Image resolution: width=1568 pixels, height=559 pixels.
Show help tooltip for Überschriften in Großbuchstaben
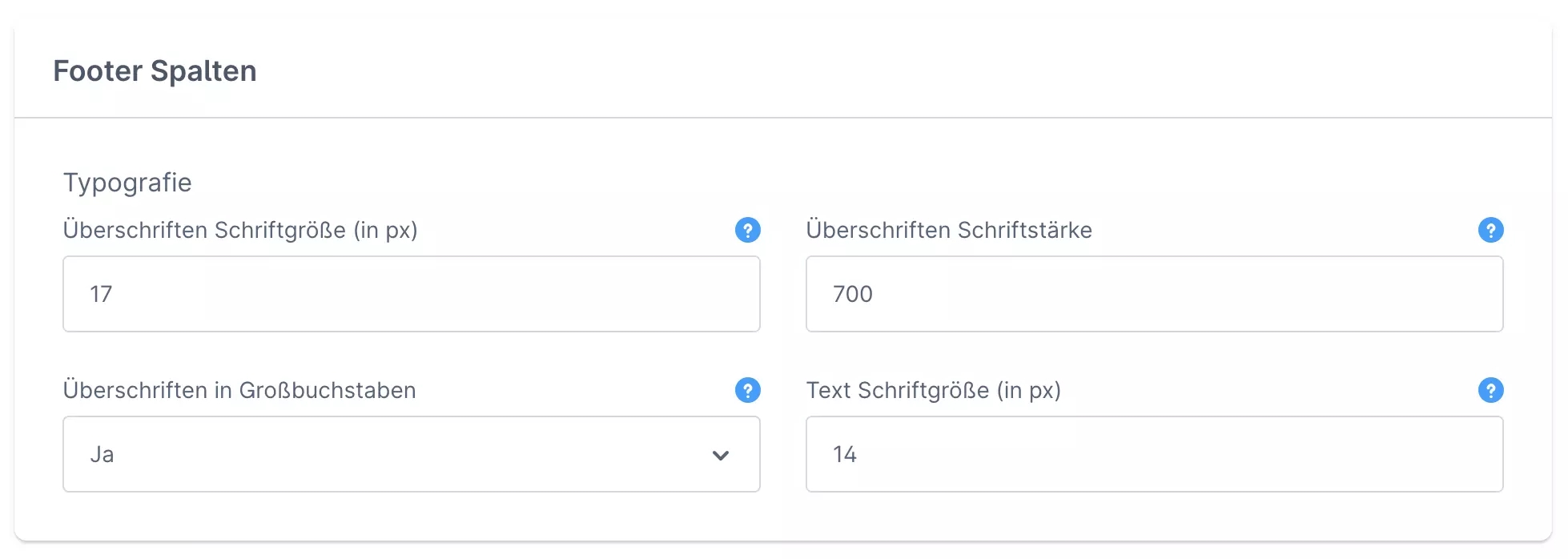click(747, 391)
